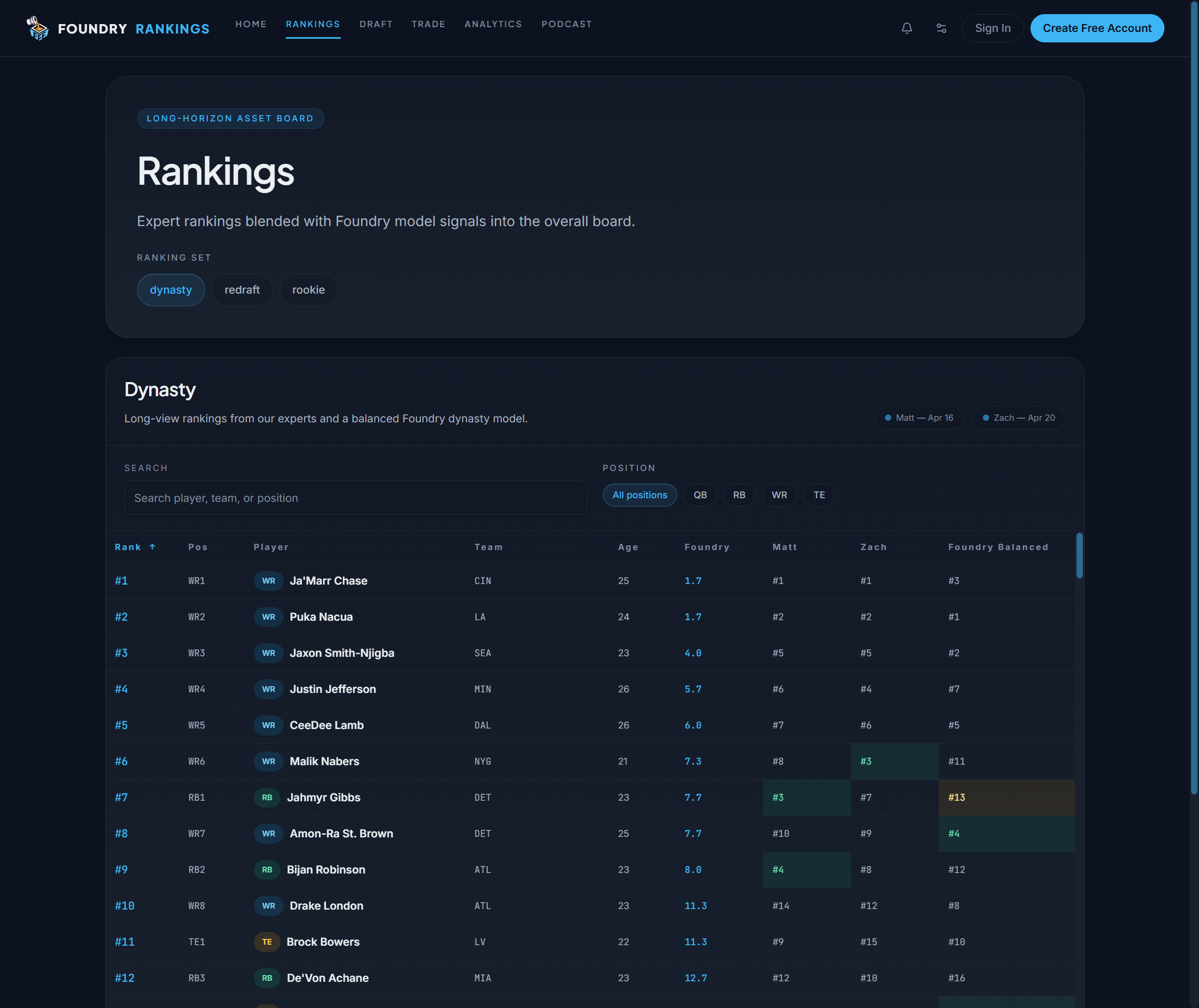Filter rankings by QB position
The height and width of the screenshot is (1008, 1199).
(700, 496)
